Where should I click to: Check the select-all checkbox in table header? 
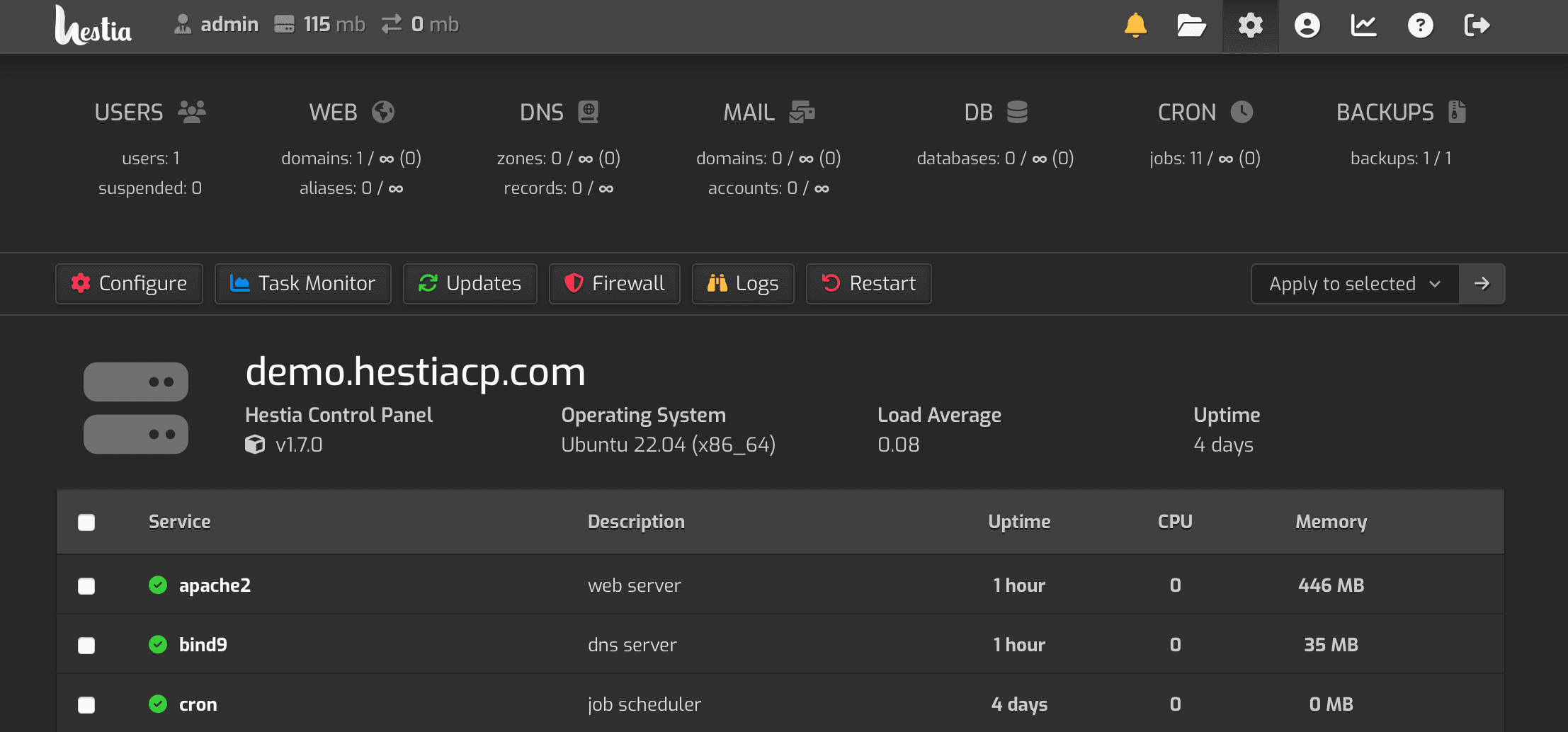click(86, 522)
